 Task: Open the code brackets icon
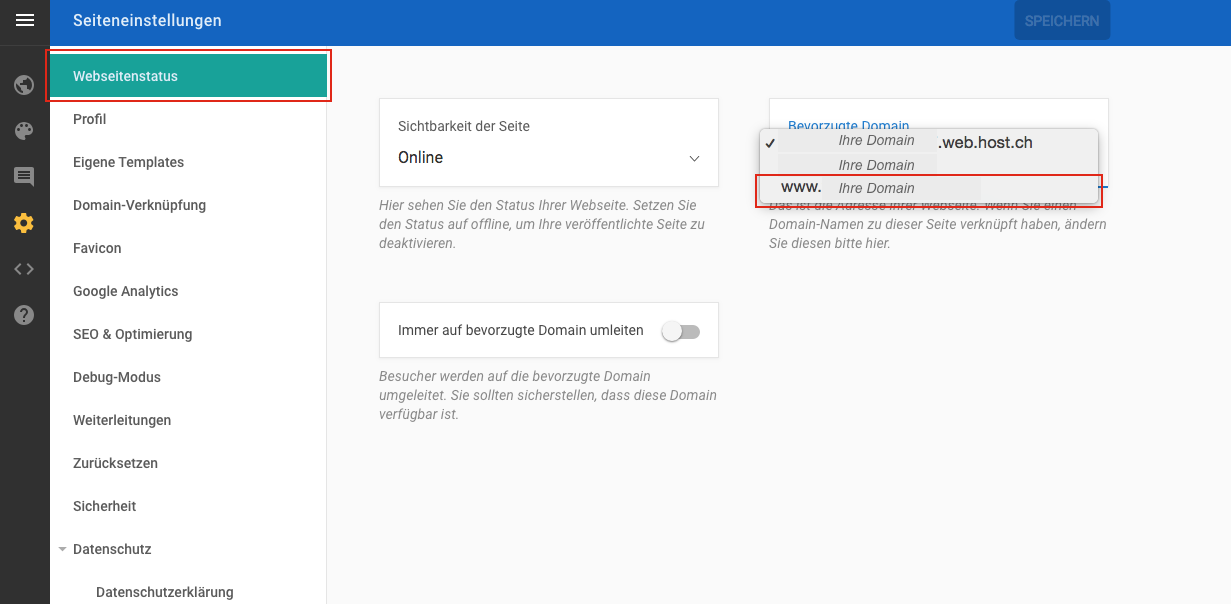pyautogui.click(x=24, y=269)
